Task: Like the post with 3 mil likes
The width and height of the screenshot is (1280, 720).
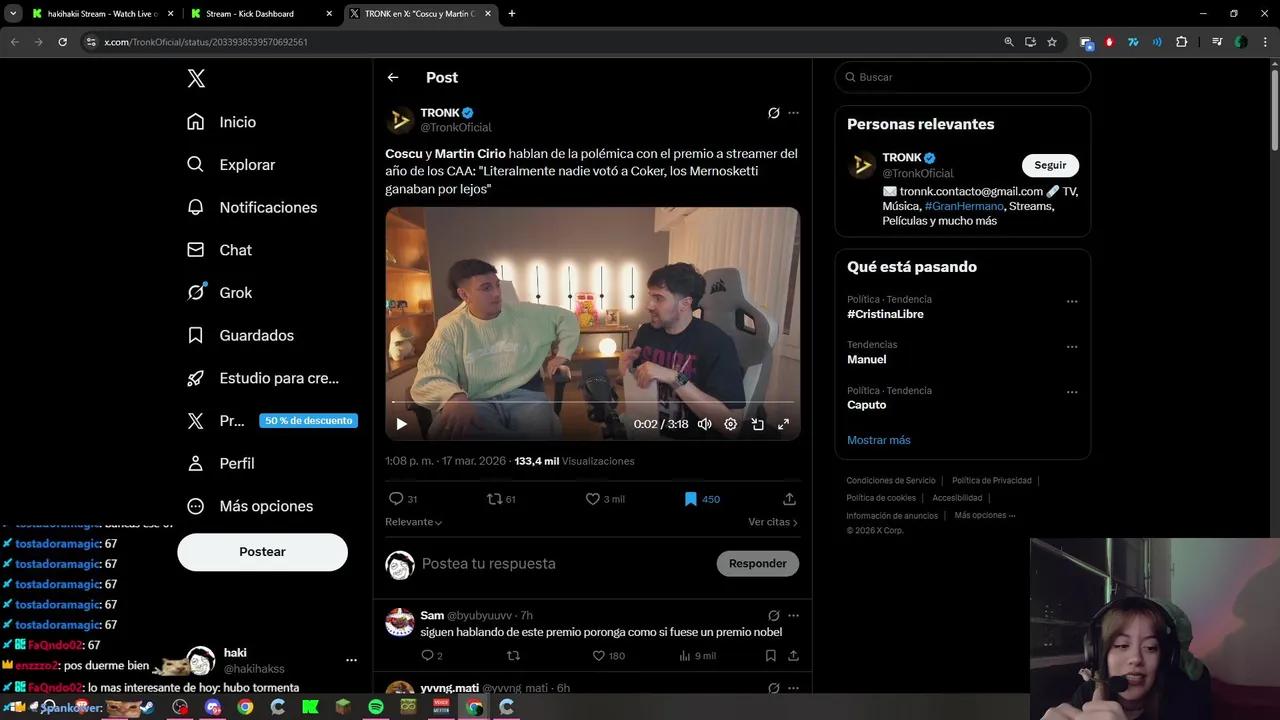Action: 605,499
